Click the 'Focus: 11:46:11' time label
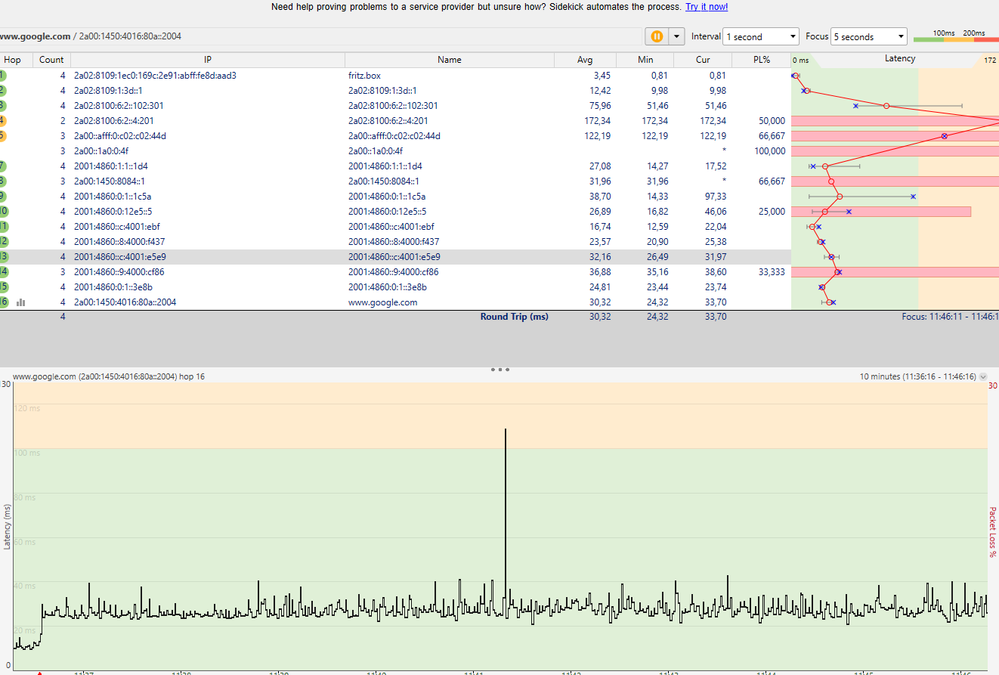Image resolution: width=999 pixels, height=675 pixels. (x=949, y=317)
